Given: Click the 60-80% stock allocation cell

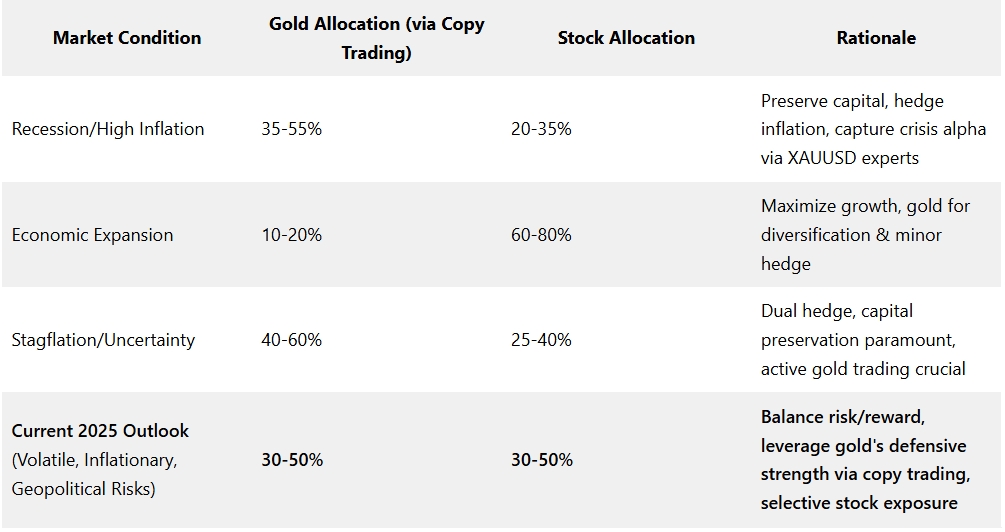Looking at the screenshot, I should 541,235.
